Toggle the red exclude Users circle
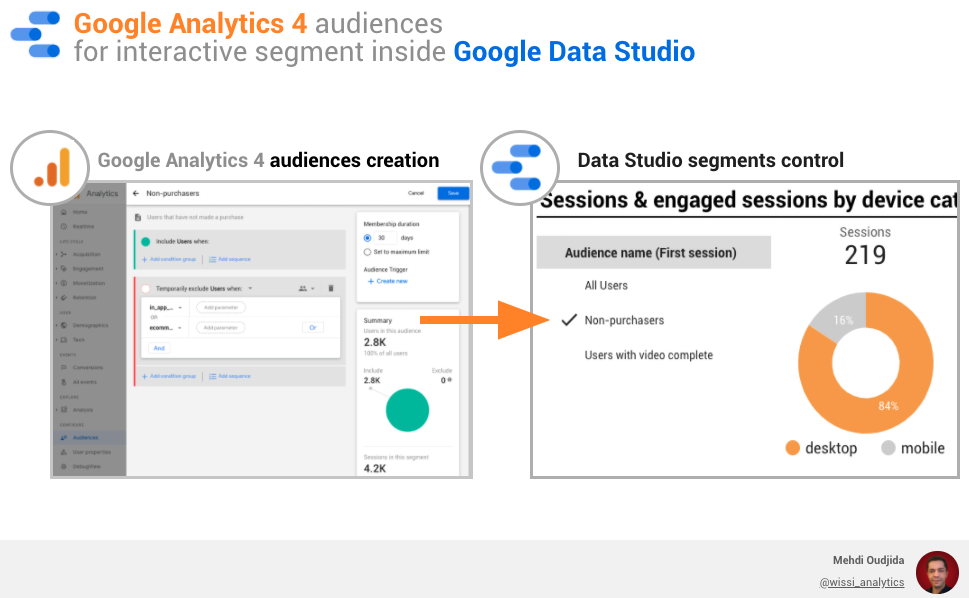Image resolution: width=969 pixels, height=598 pixels. (146, 288)
